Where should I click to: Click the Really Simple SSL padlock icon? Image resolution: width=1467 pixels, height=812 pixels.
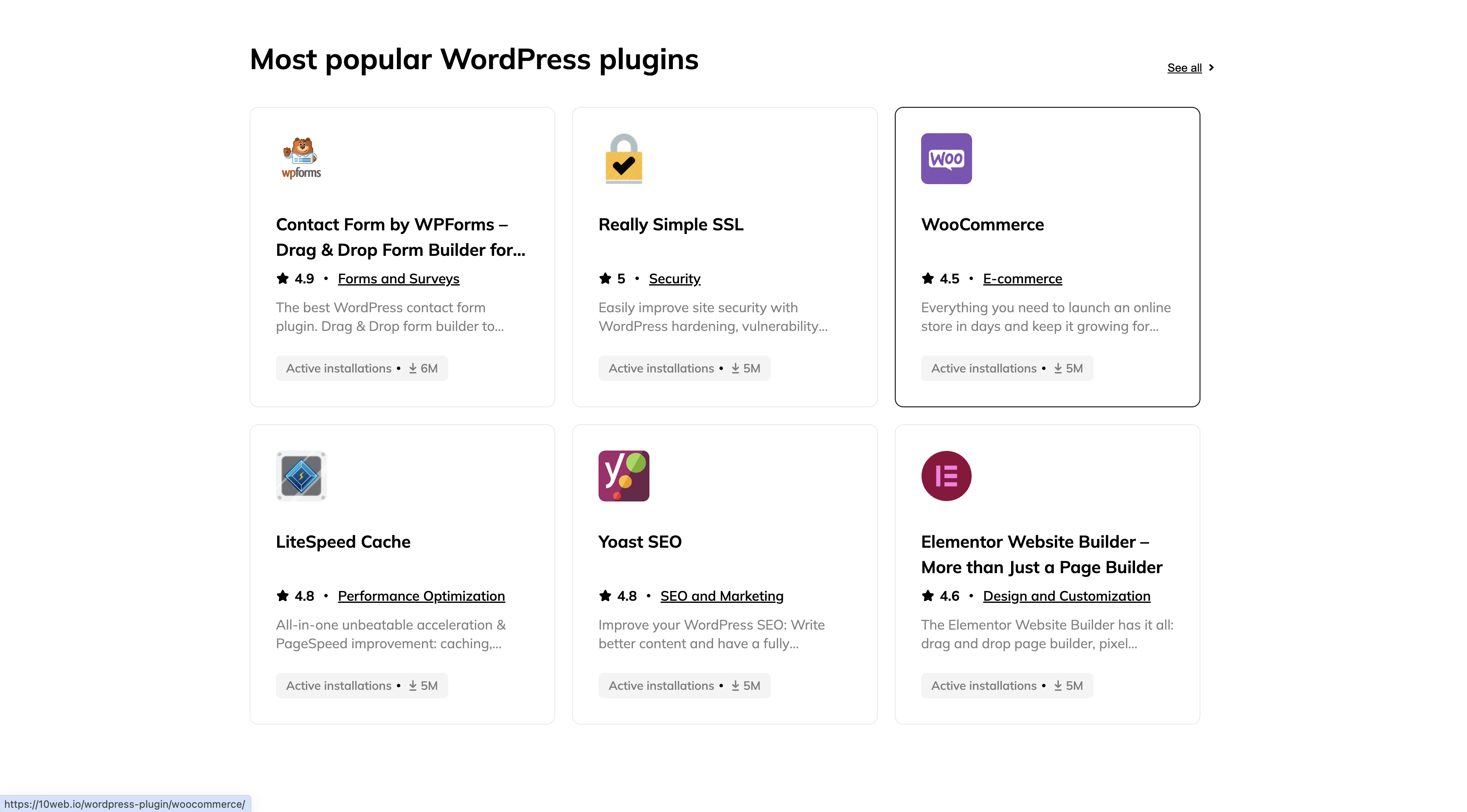[x=624, y=158]
